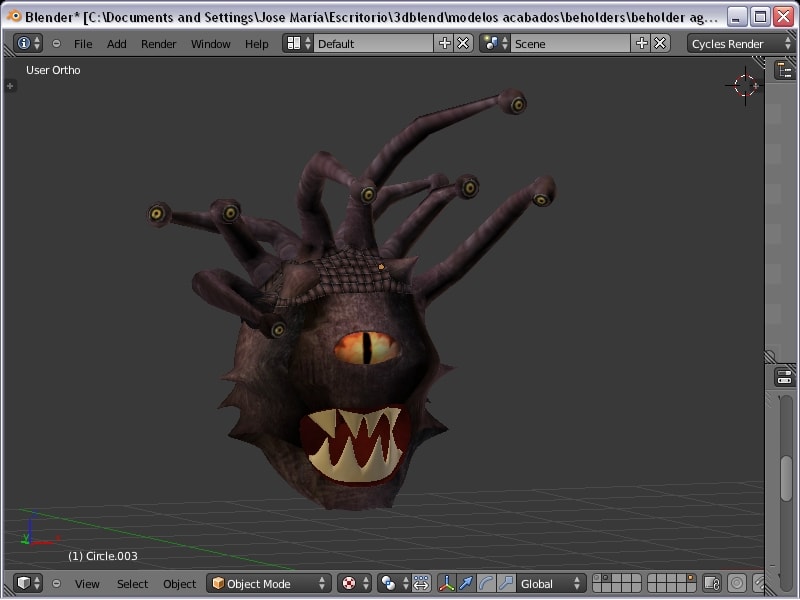
Task: Select the last layer with orange dot
Action: tap(690, 578)
